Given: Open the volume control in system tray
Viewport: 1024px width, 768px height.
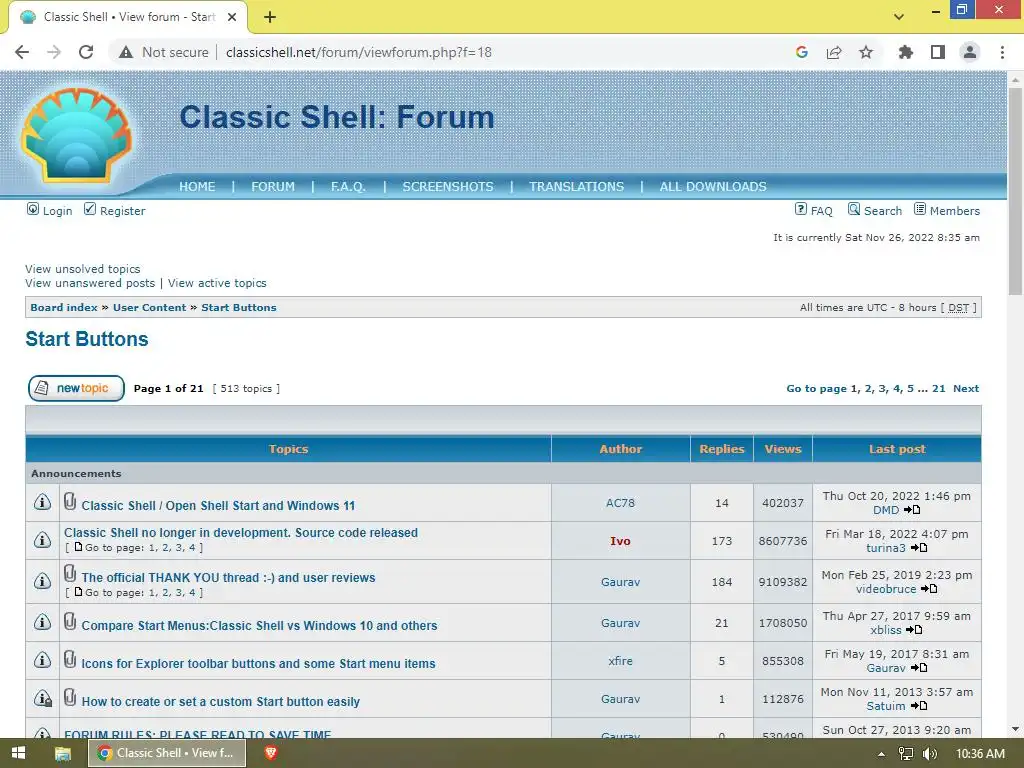Looking at the screenshot, I should [930, 754].
